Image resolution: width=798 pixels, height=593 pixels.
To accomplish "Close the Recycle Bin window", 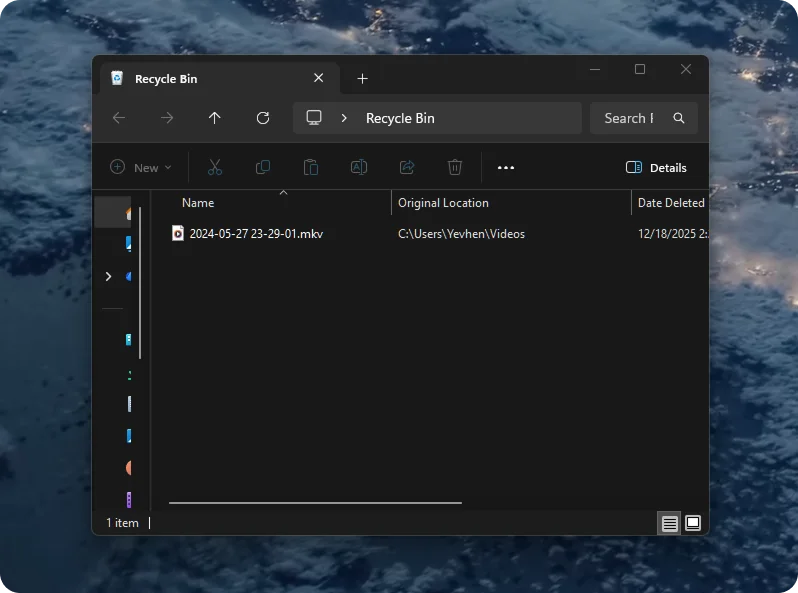I will 686,69.
